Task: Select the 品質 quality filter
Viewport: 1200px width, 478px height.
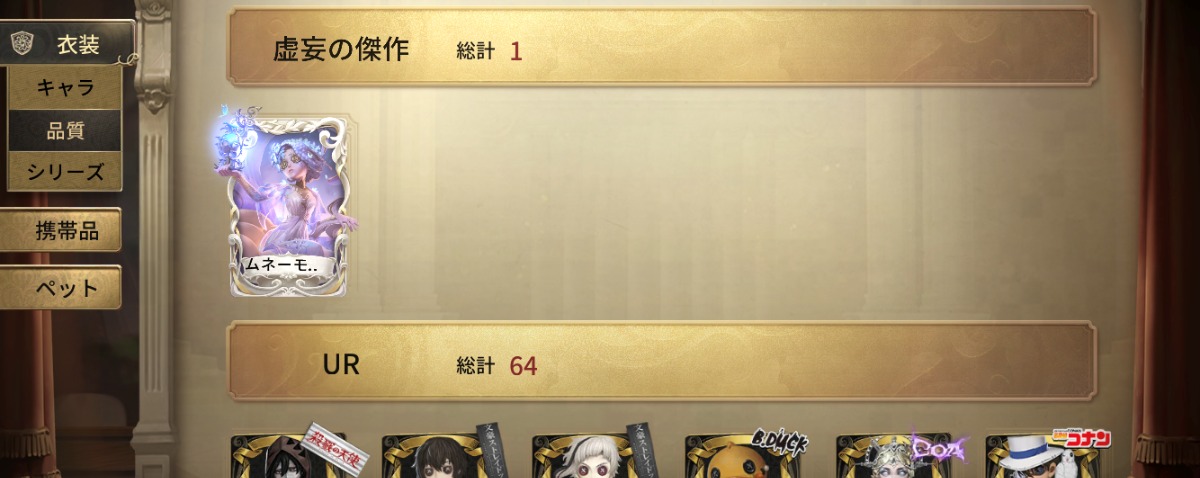Action: (x=65, y=130)
